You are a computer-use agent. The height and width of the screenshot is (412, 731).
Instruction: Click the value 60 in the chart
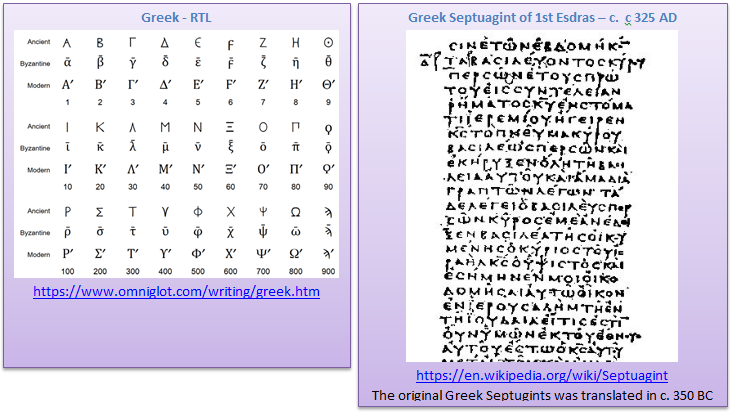pos(230,187)
